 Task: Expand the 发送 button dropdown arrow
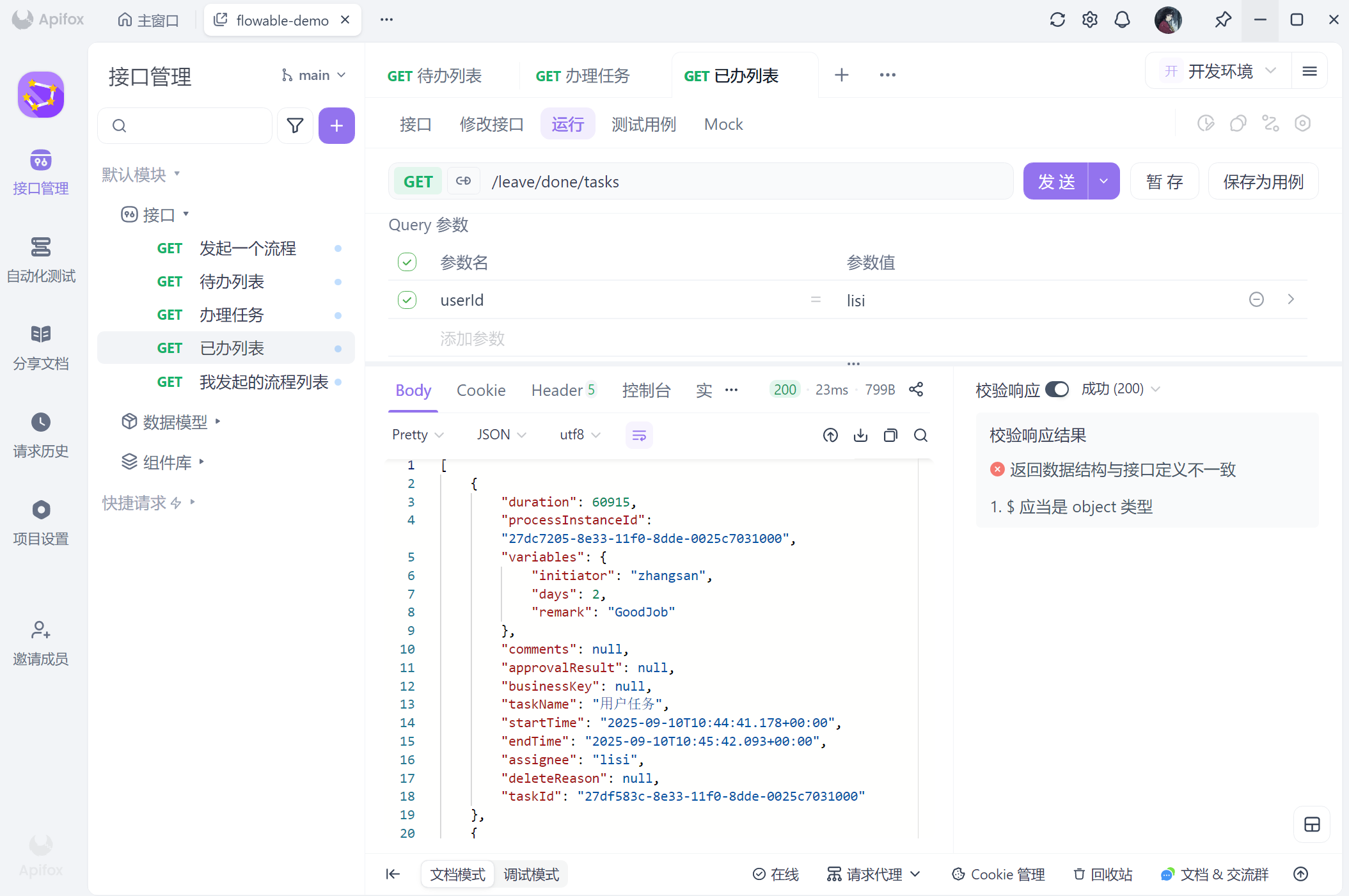1103,182
